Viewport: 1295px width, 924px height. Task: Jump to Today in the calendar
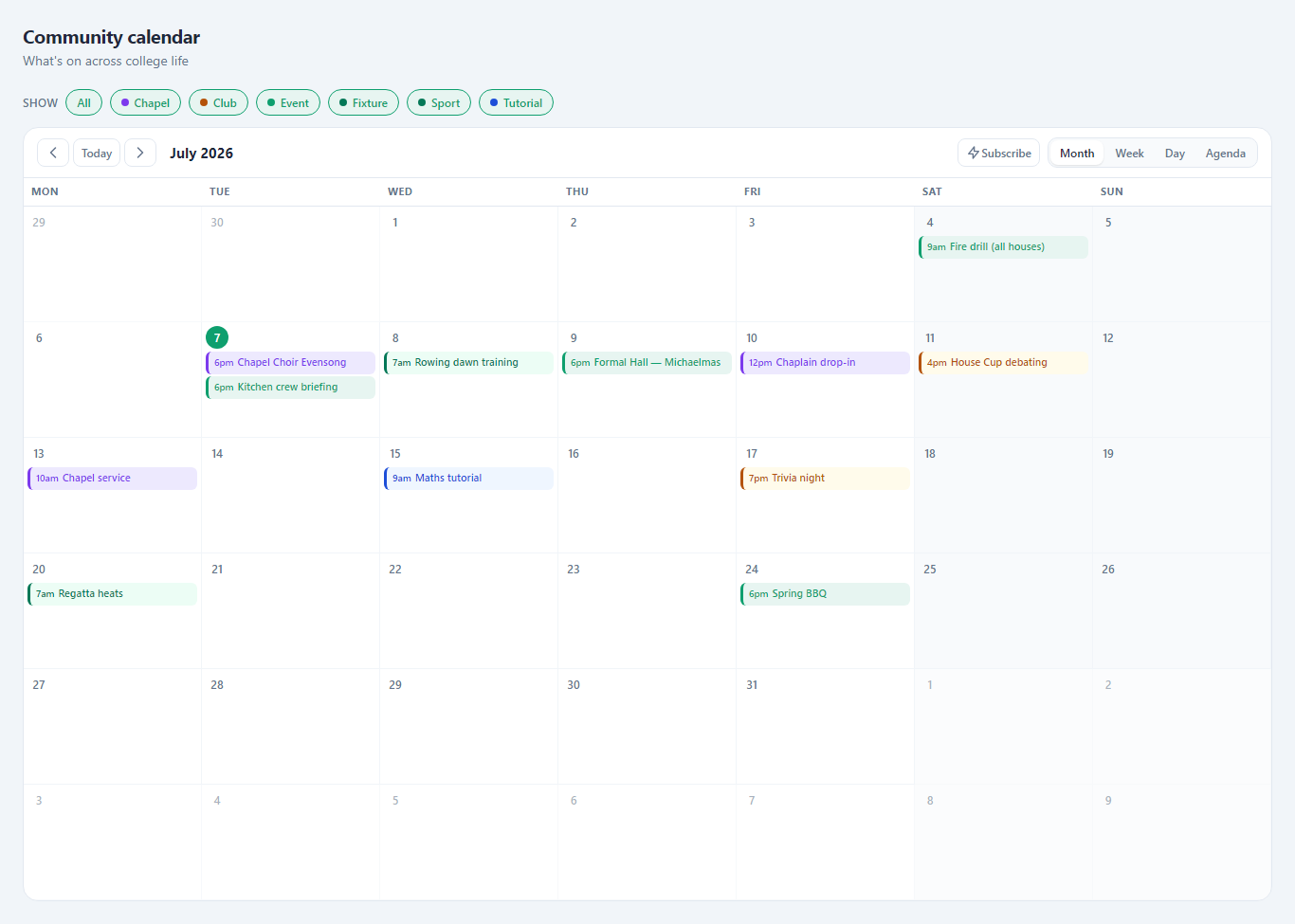[97, 153]
